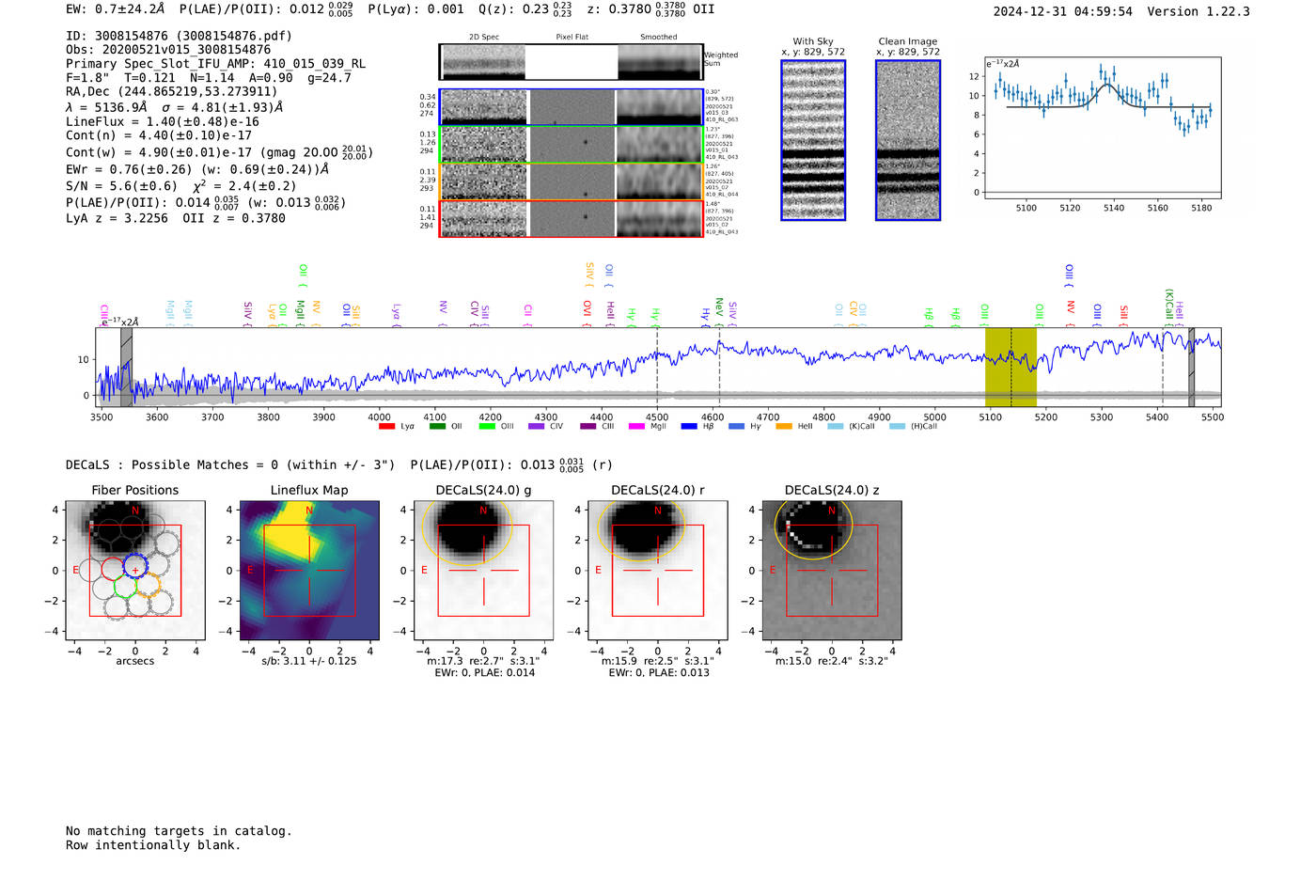The width and height of the screenshot is (1316, 896).
Task: Click the Obs: 20200521v015_3008154876 line
Action: pyautogui.click(x=168, y=50)
